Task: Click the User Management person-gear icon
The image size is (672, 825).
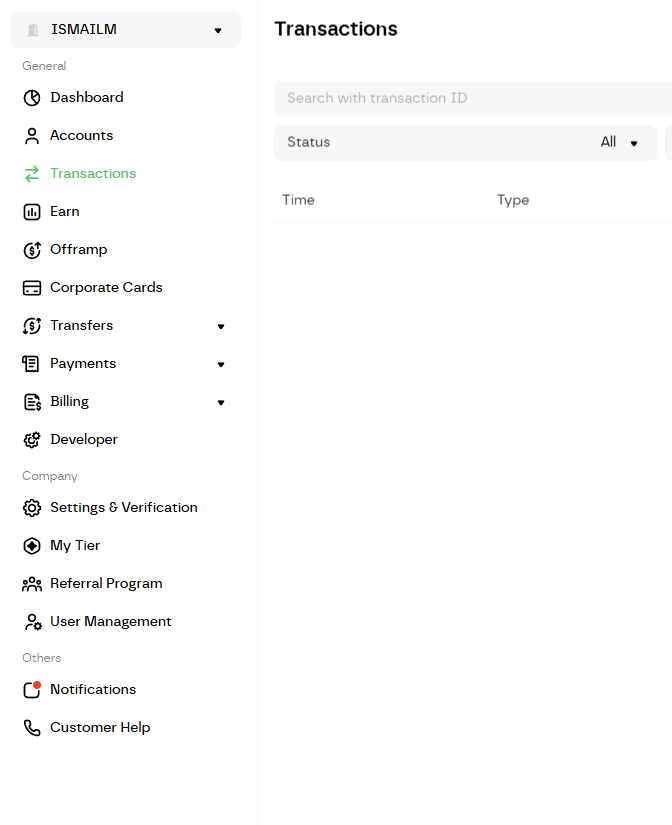Action: pos(33,622)
